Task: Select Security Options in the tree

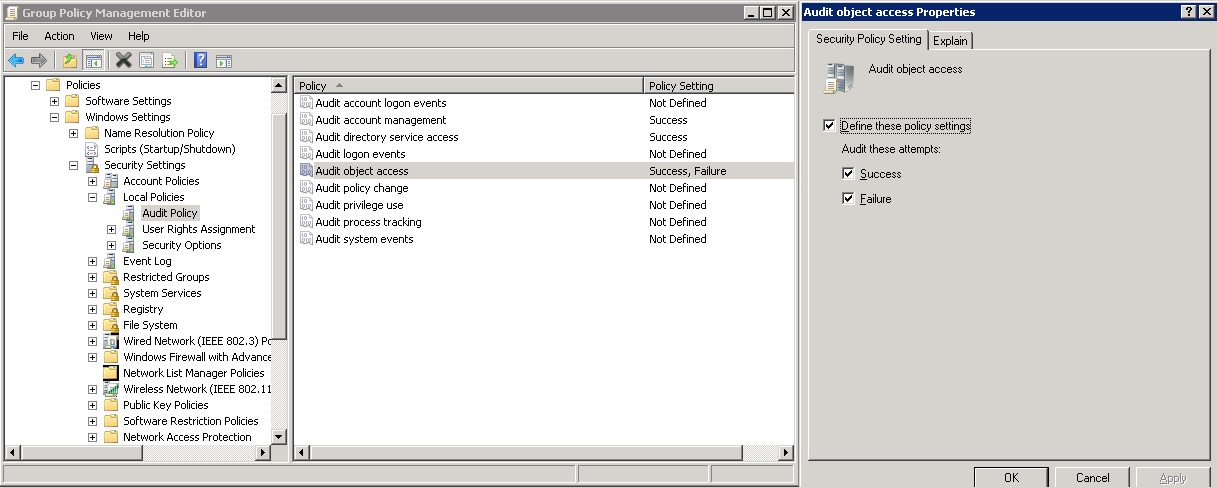Action: click(181, 245)
